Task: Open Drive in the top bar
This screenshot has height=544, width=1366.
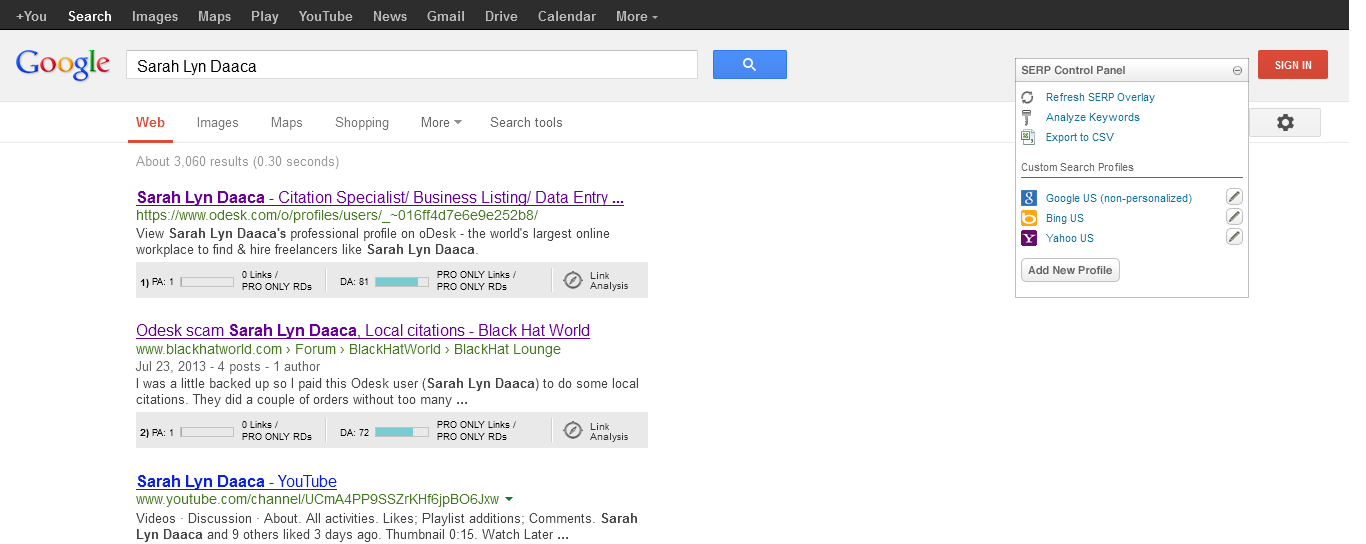Action: pos(501,16)
